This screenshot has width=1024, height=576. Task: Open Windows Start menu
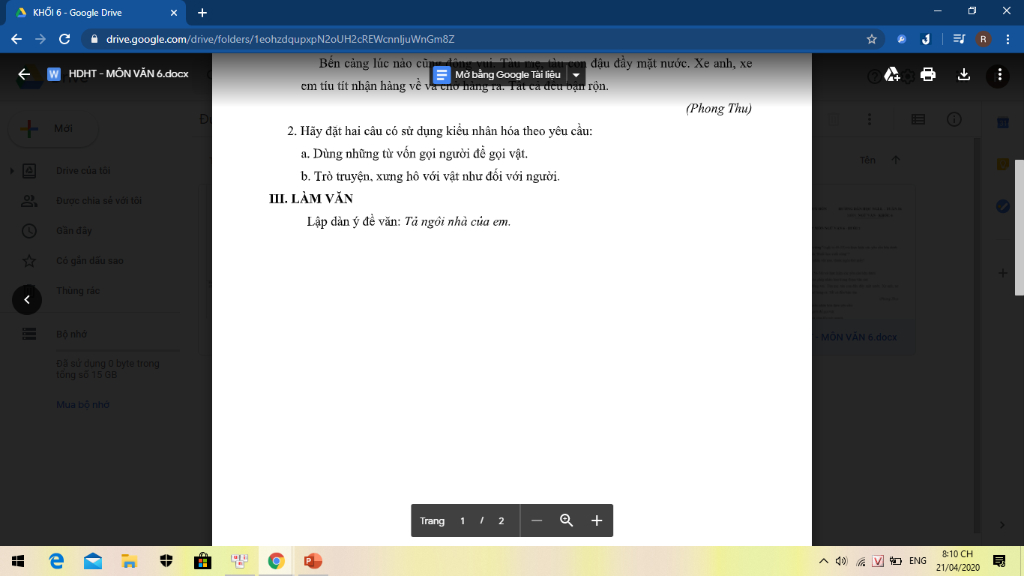18,561
